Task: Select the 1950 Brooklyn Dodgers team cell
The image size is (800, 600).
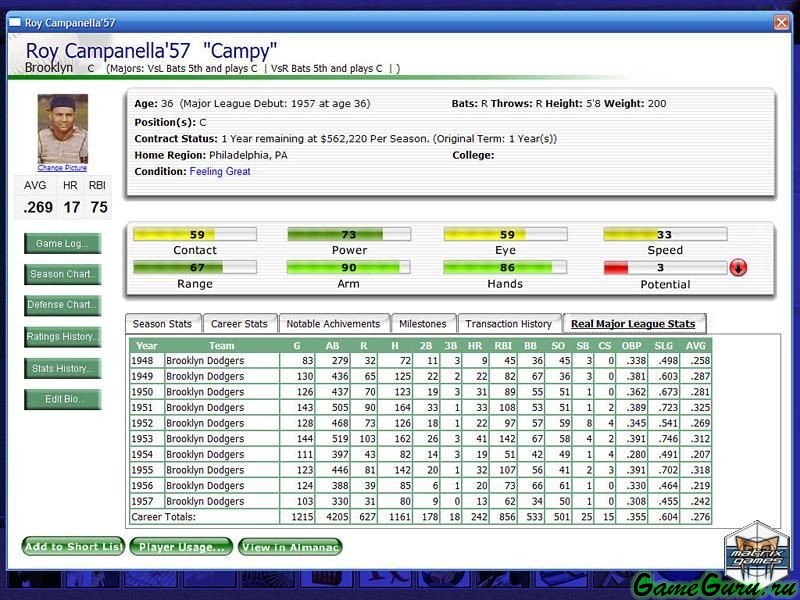Action: [221, 392]
